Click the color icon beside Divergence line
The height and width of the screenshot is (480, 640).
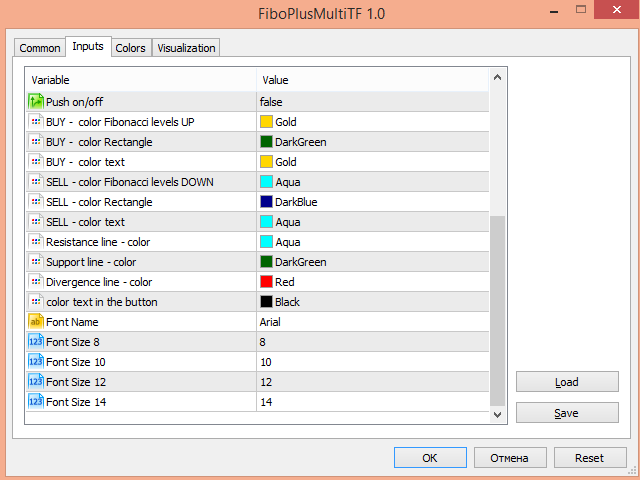(x=36, y=282)
